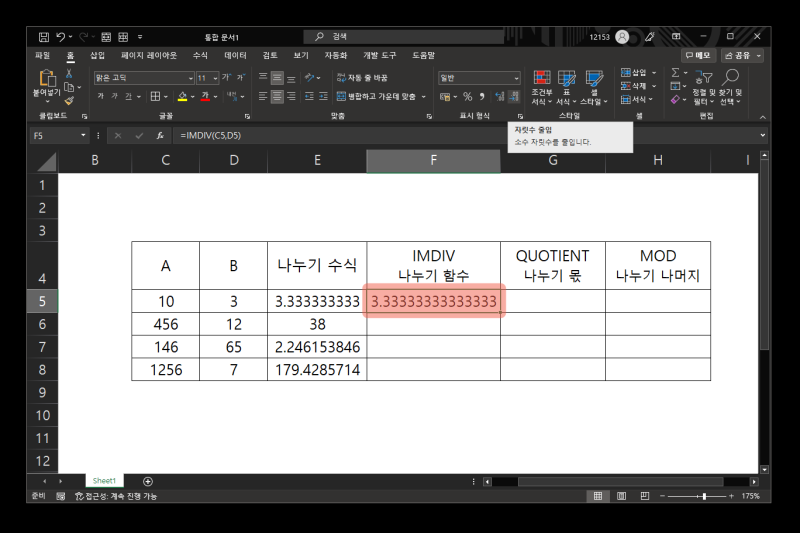Screen dimensions: 800x533
Task: Open the Comments (메모) button
Action: 697,55
